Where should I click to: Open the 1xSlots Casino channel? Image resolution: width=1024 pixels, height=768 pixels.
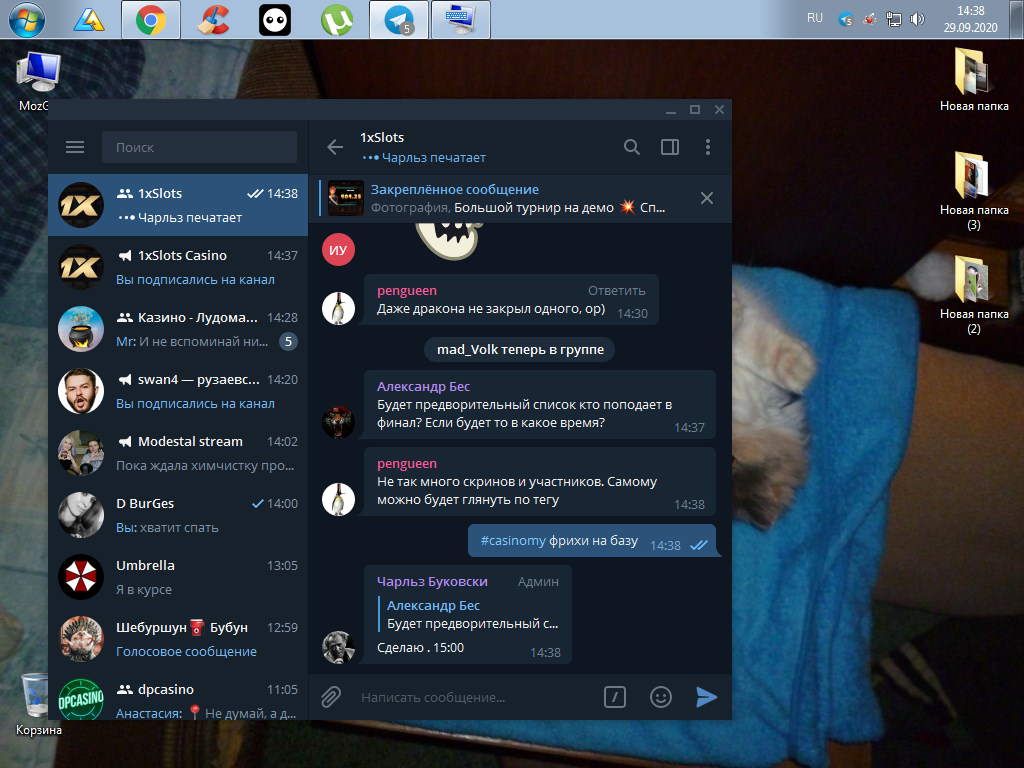(178, 267)
